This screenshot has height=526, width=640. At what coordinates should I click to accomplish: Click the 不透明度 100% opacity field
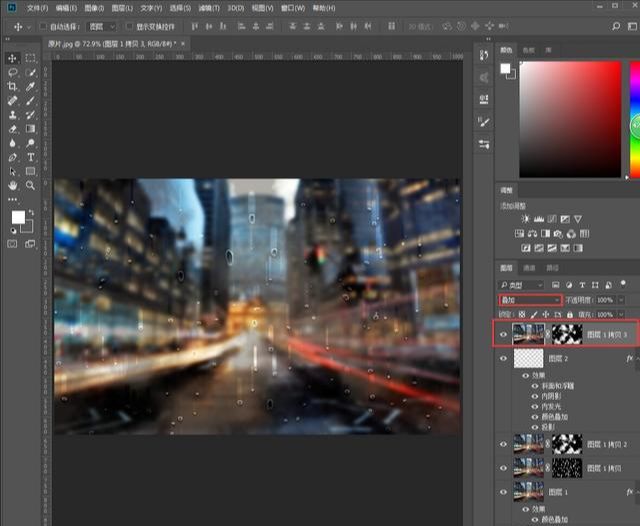click(605, 300)
